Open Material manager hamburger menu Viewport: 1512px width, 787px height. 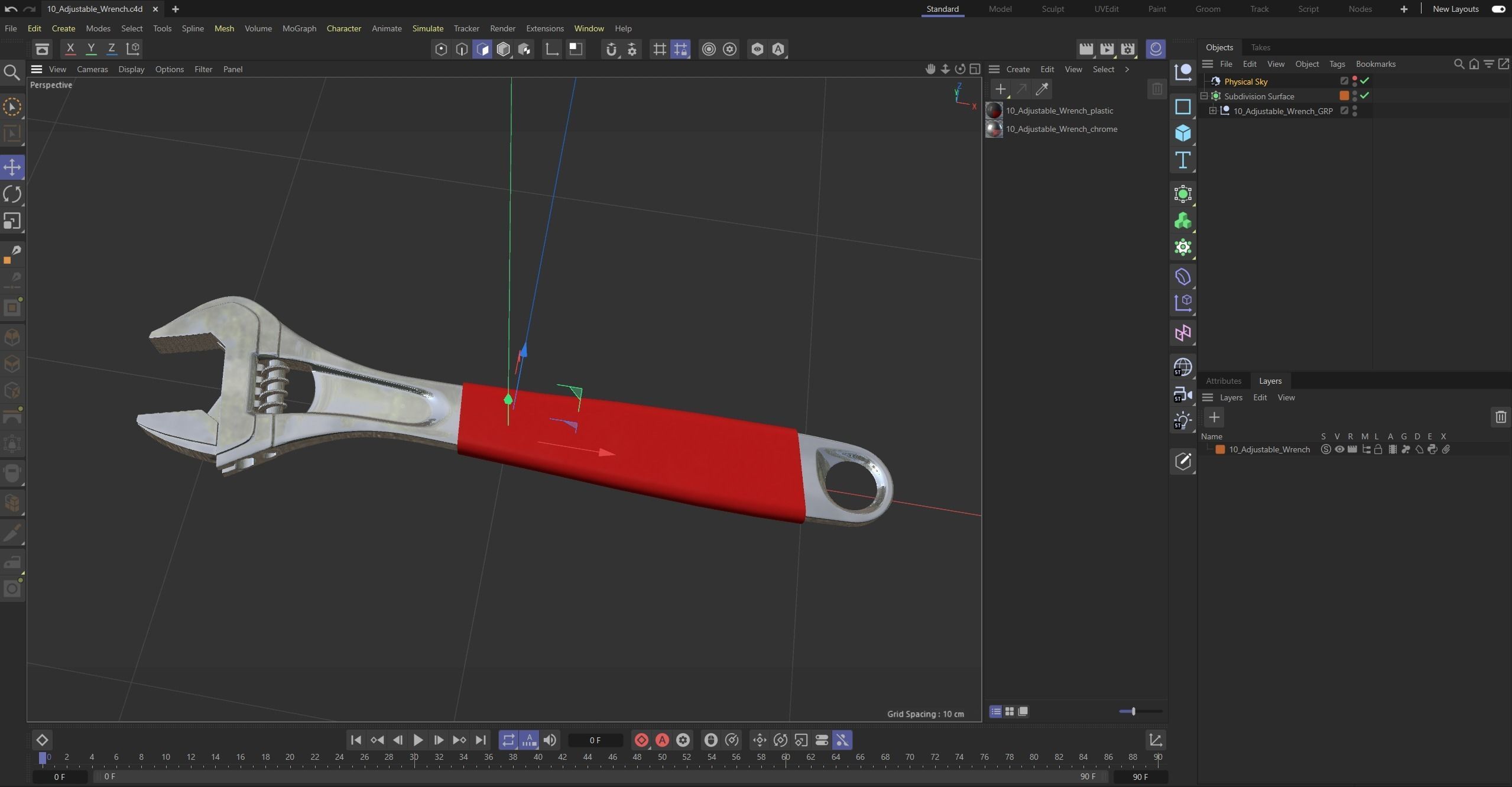pos(994,69)
